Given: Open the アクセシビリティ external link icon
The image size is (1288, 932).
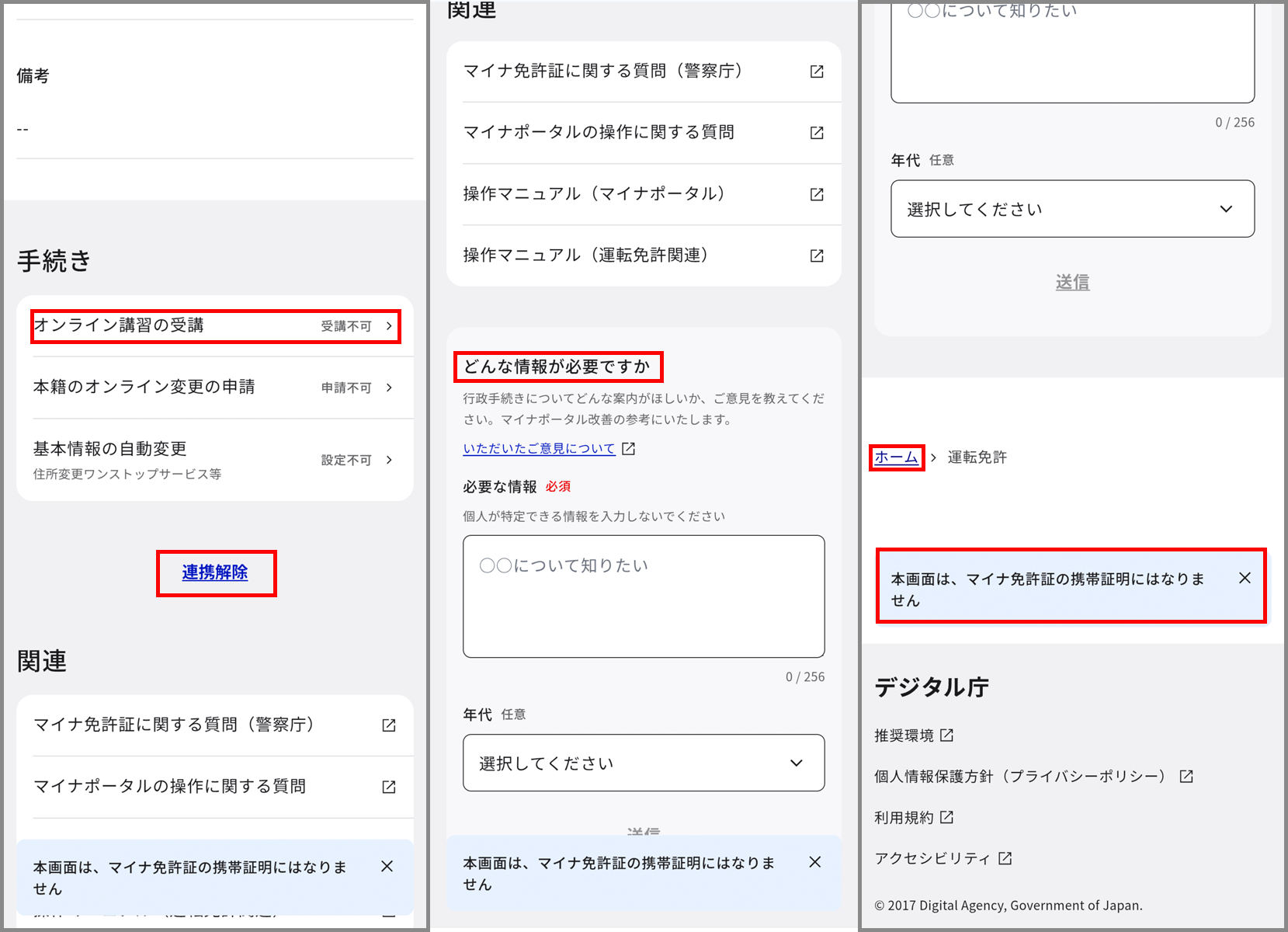Looking at the screenshot, I should pos(1005,858).
